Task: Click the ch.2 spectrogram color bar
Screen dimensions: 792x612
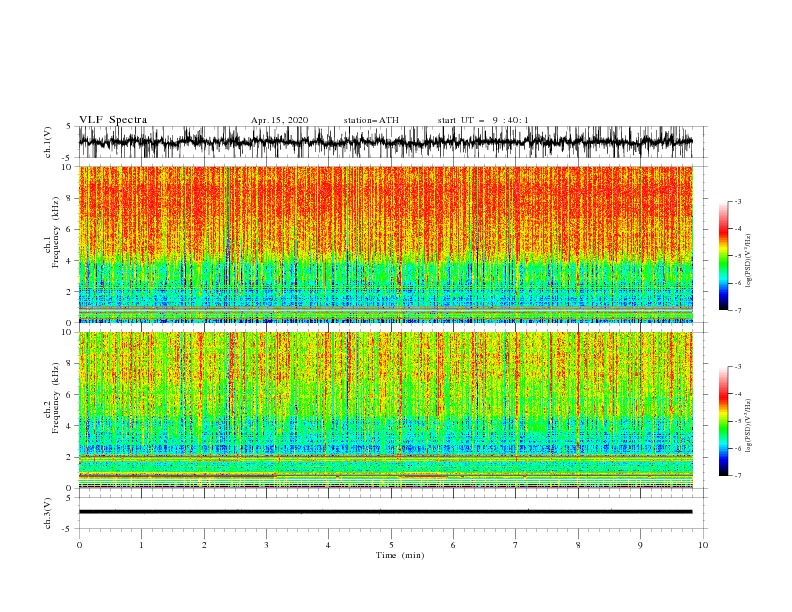Action: pos(723,421)
